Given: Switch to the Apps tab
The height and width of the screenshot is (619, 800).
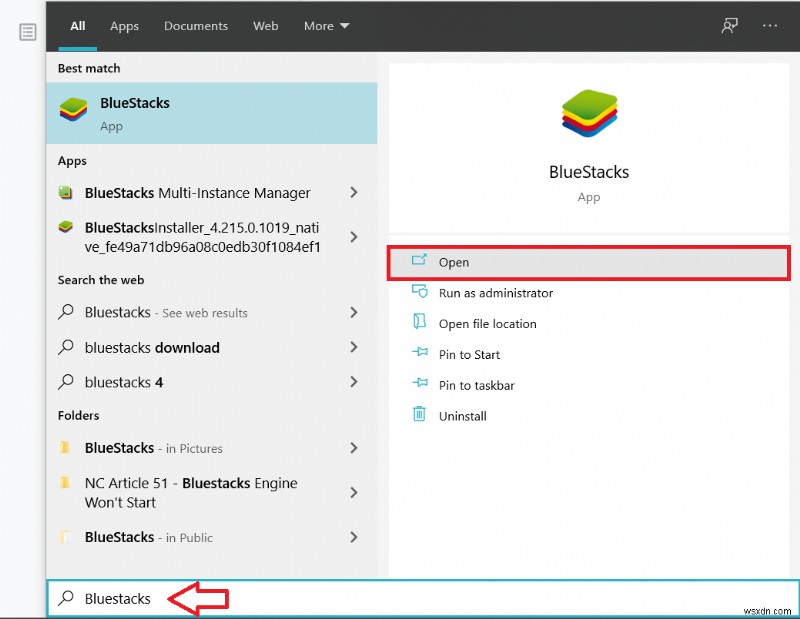Looking at the screenshot, I should [x=124, y=26].
